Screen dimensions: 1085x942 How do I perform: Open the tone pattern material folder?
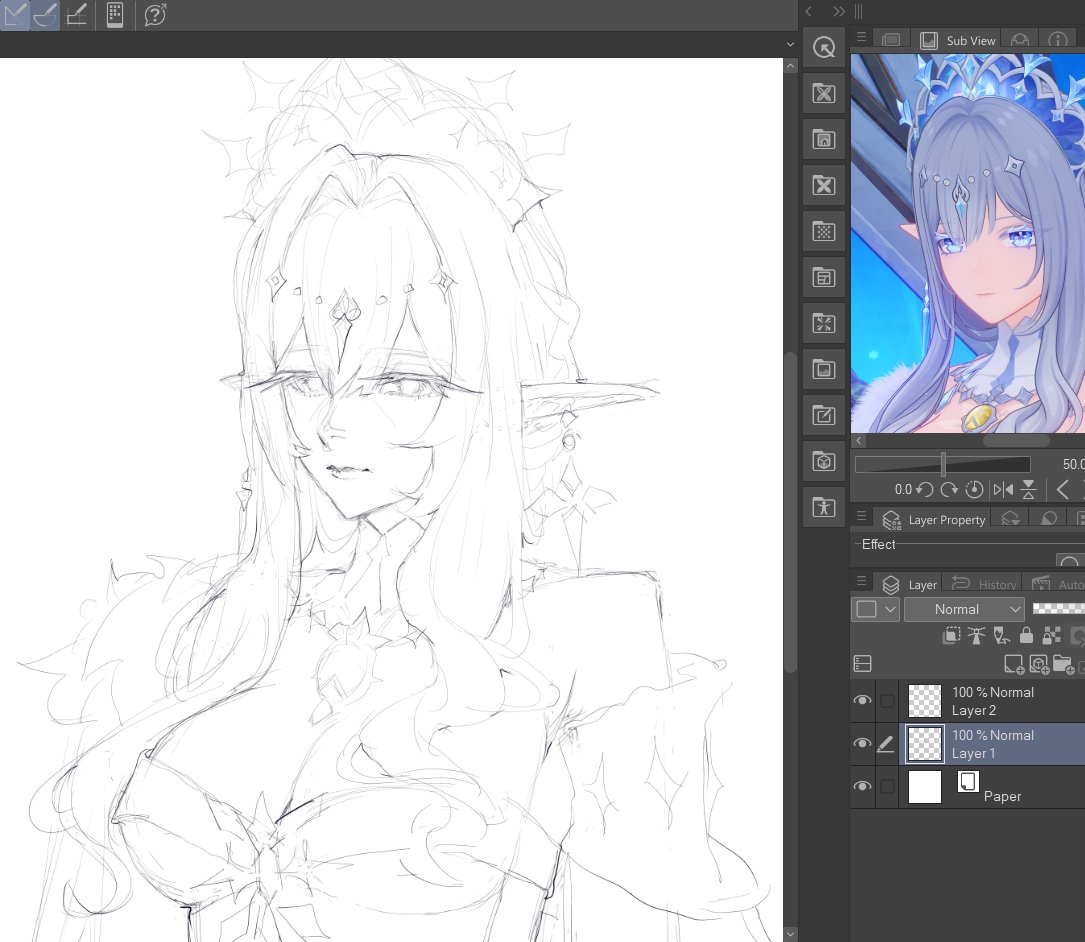pyautogui.click(x=823, y=231)
